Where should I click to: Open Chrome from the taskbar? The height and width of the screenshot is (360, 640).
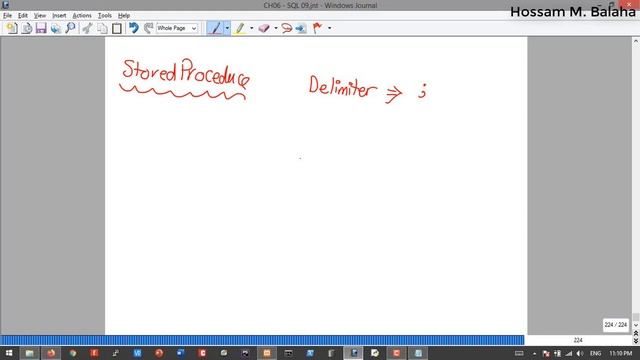[73, 353]
